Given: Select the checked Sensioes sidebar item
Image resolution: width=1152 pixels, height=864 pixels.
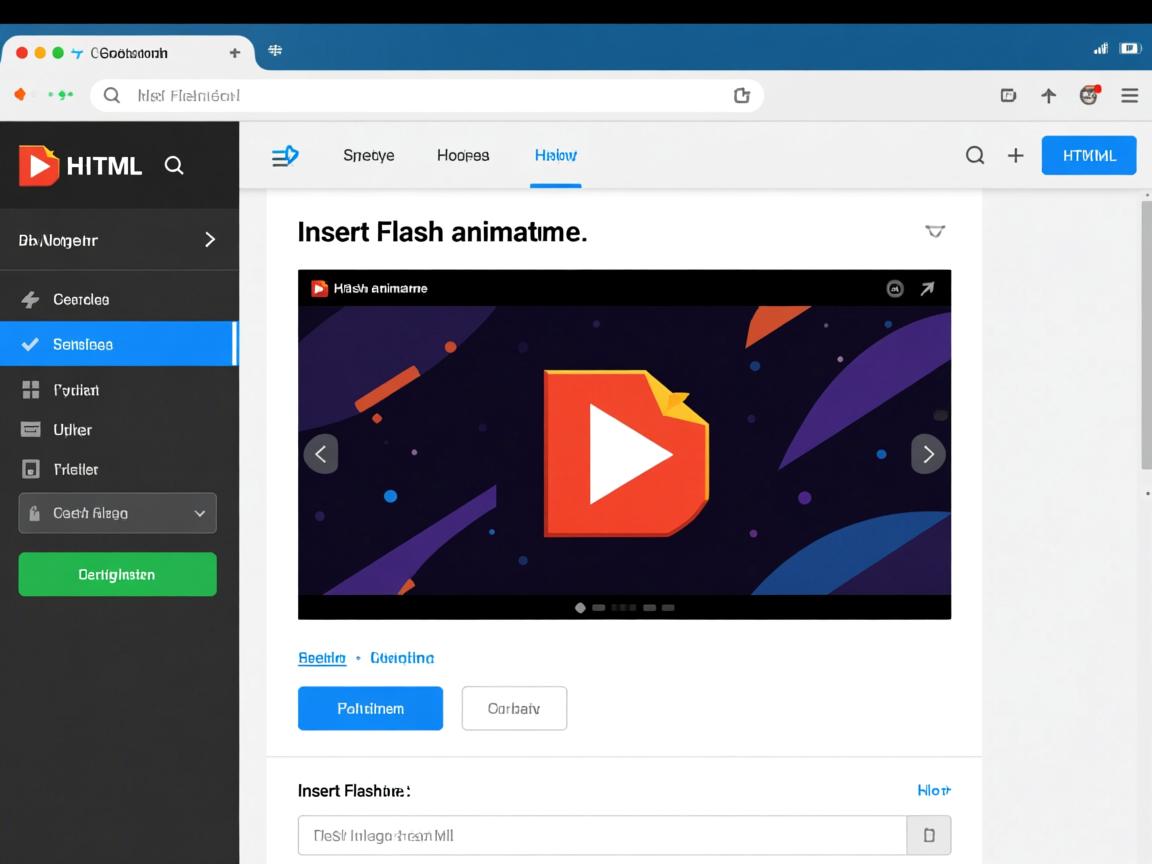Looking at the screenshot, I should pyautogui.click(x=118, y=344).
